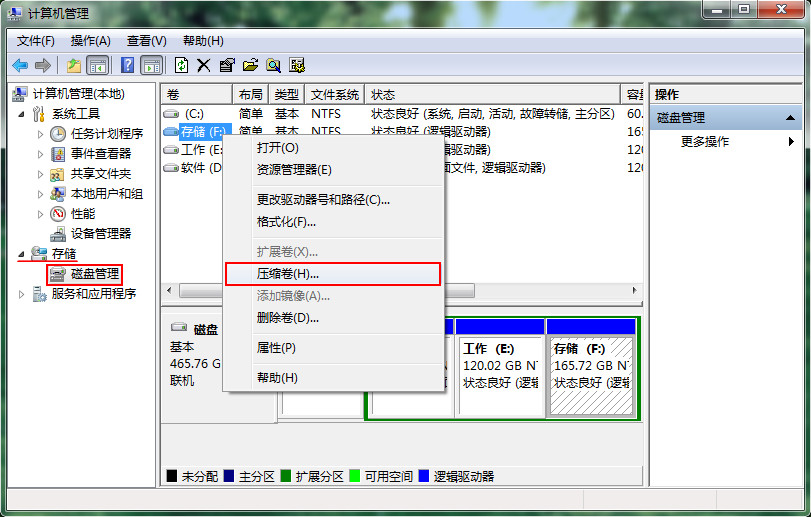This screenshot has width=811, height=517.
Task: Open the 操作(A) menu
Action: coord(90,40)
